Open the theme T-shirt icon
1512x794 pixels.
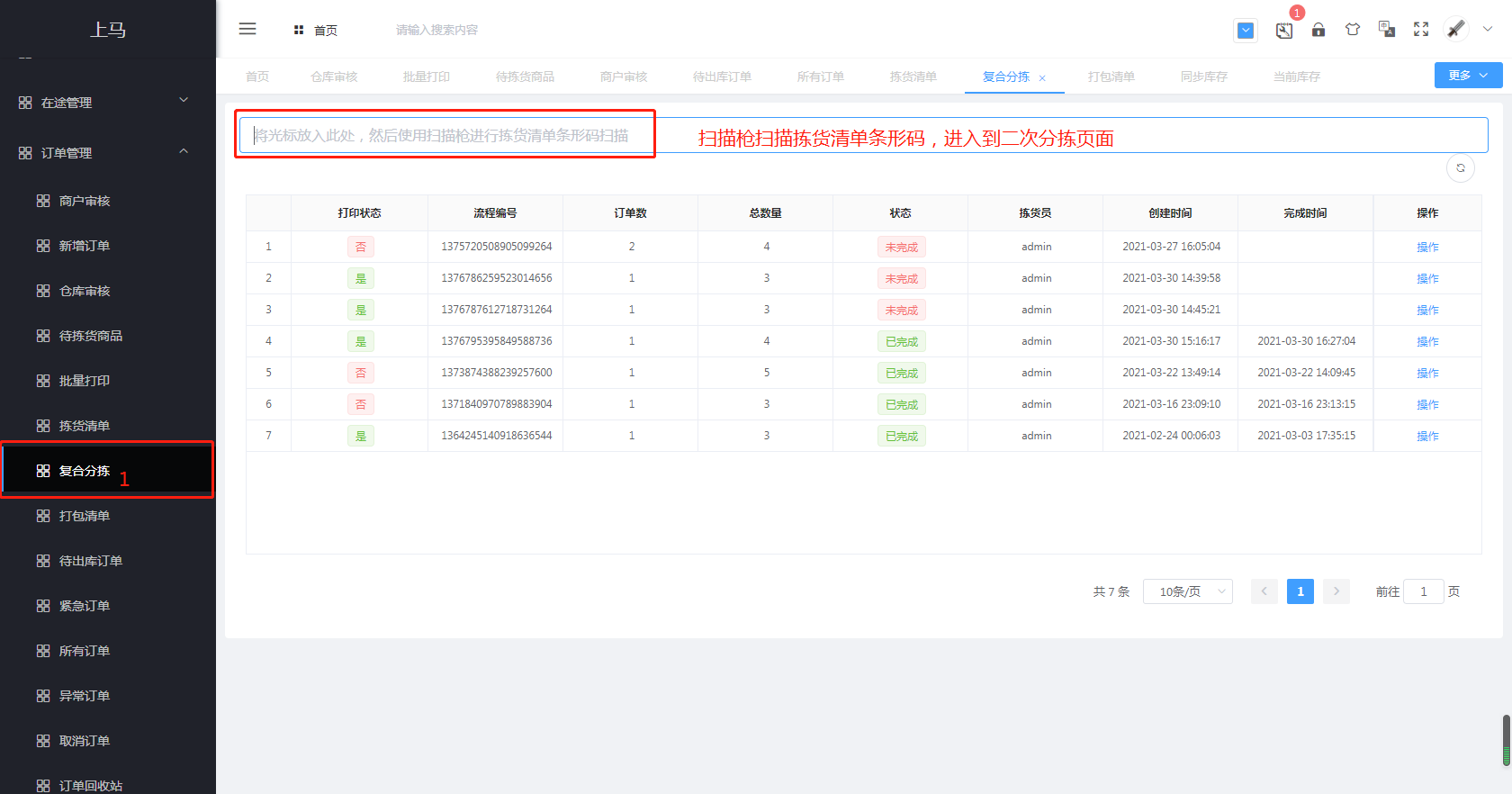[1353, 30]
